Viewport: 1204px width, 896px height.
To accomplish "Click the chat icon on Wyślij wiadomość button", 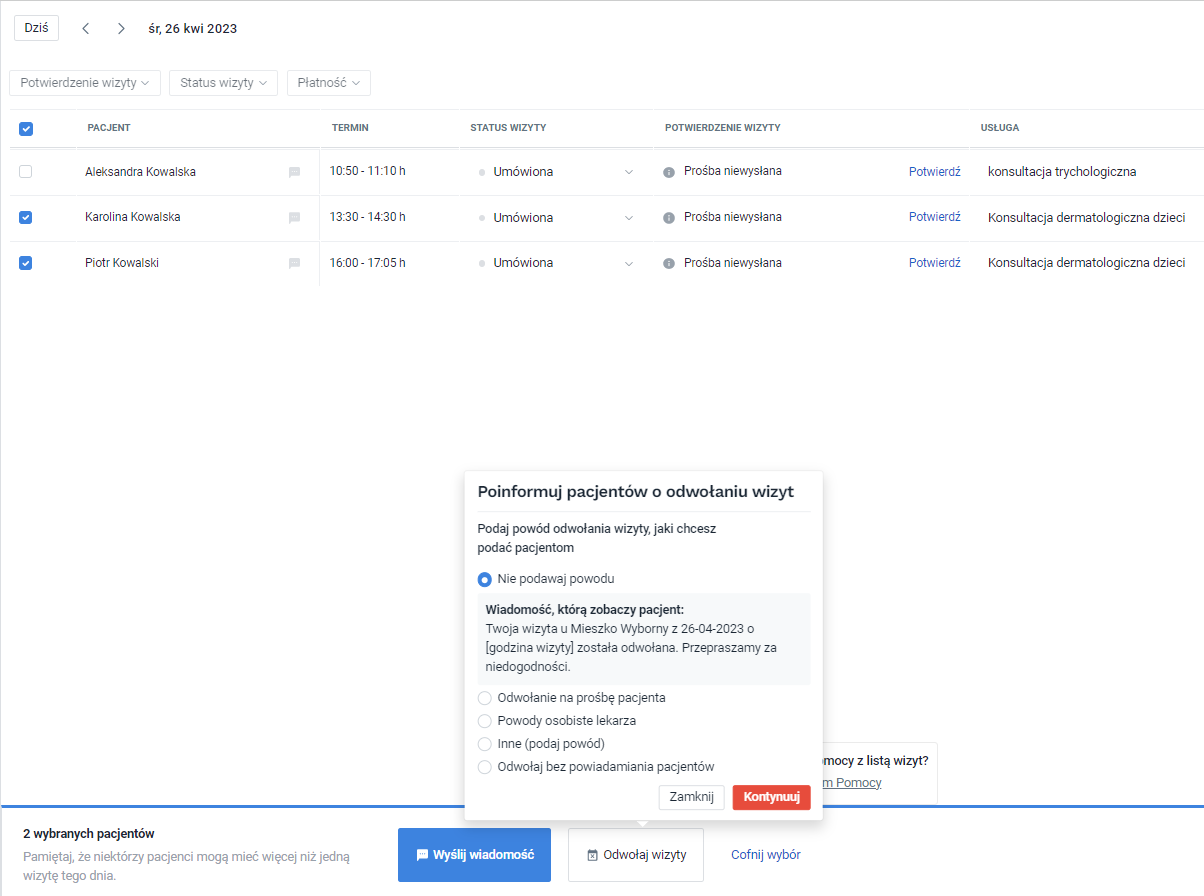I will (x=421, y=855).
